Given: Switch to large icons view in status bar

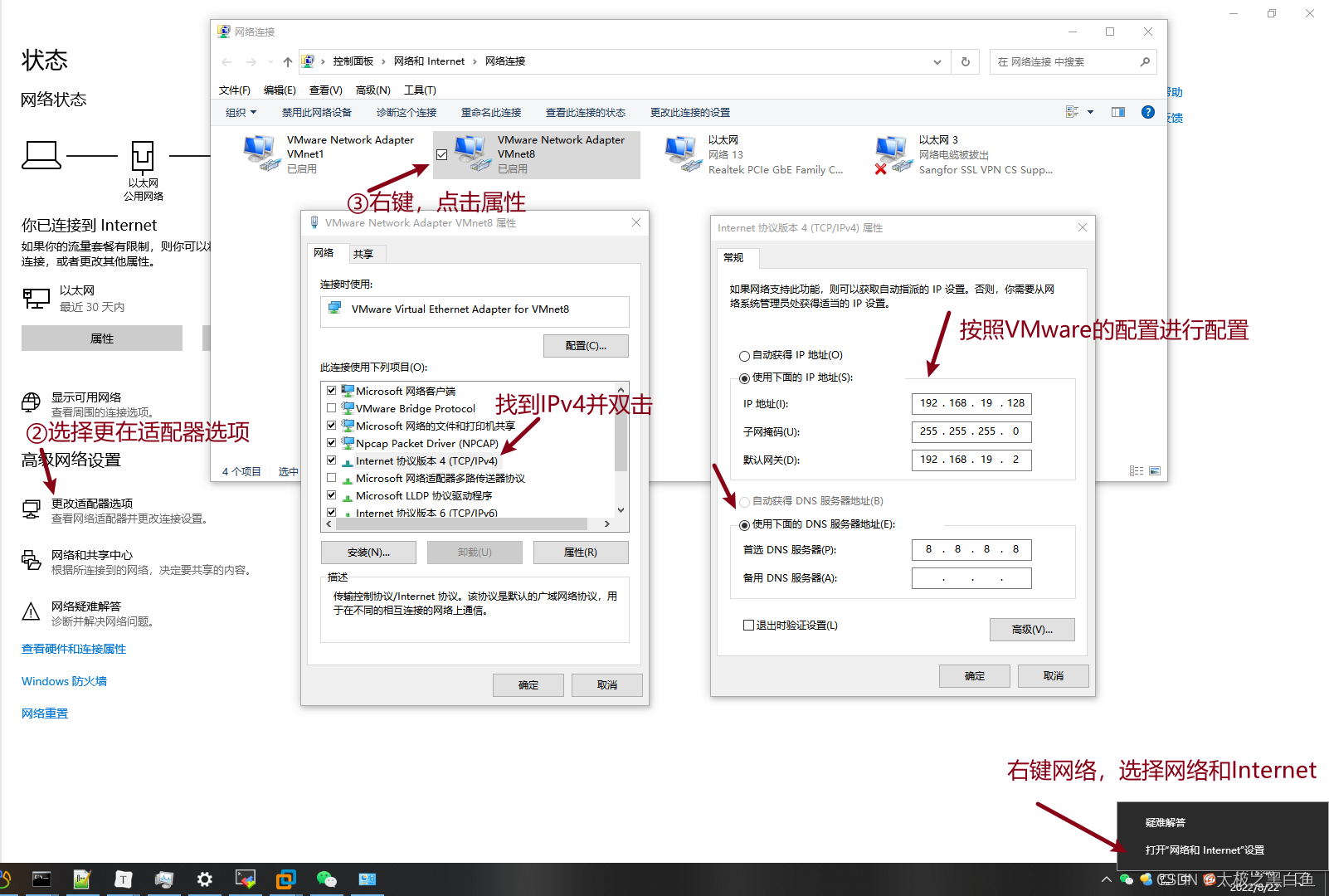Looking at the screenshot, I should click(x=1154, y=470).
